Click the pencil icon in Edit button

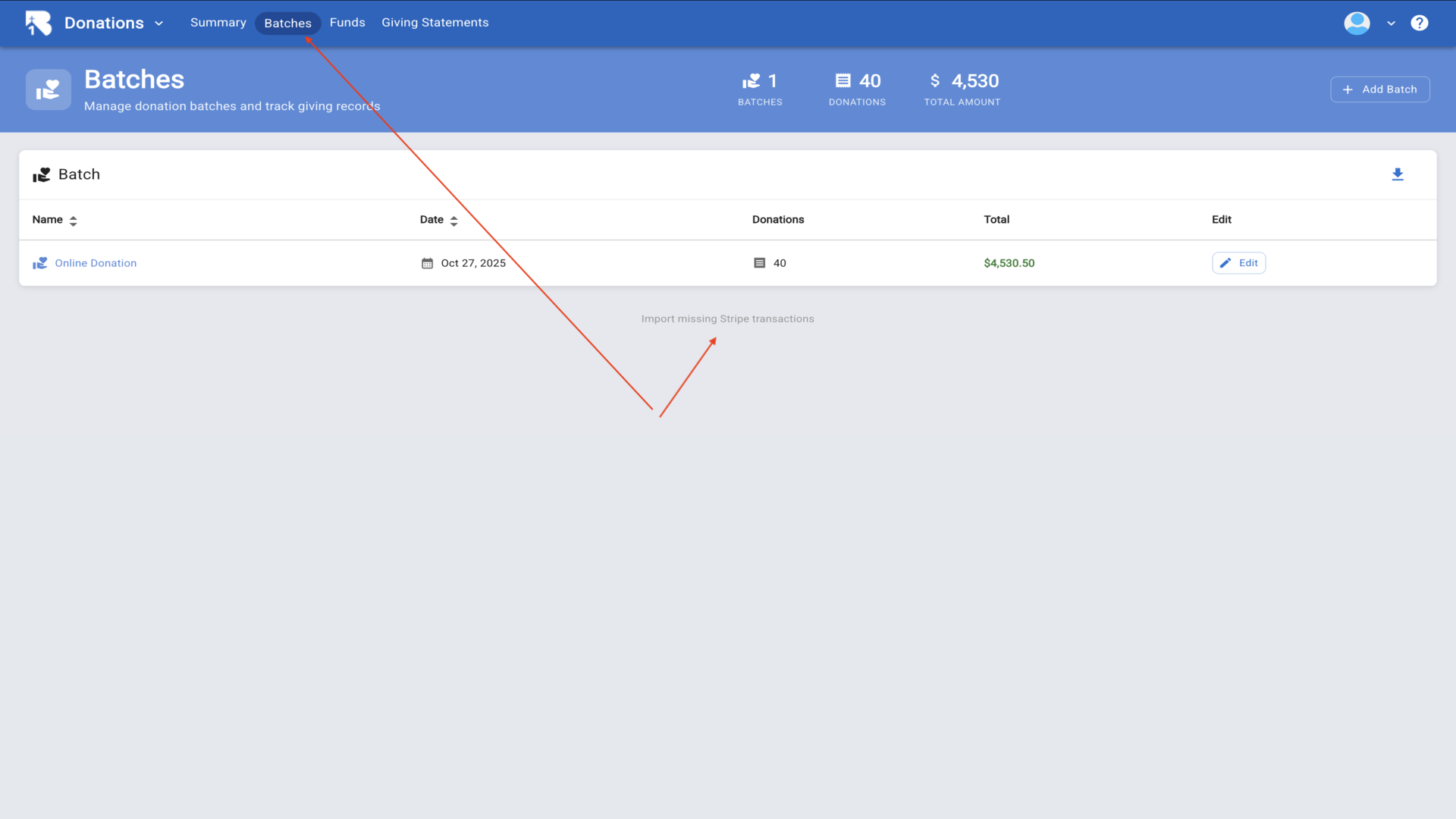1225,263
